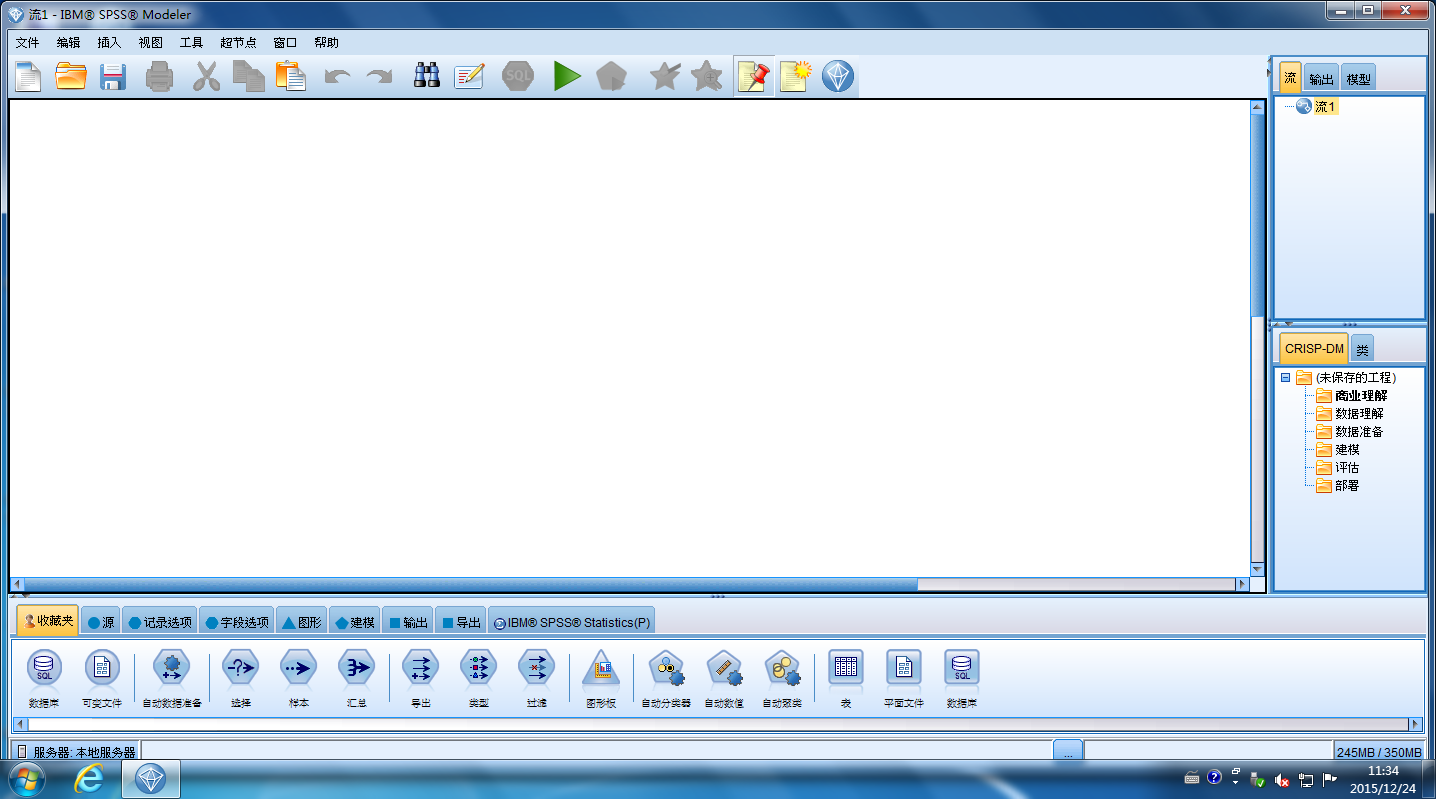Select the 图形板 (Graphboard) node

tap(601, 668)
